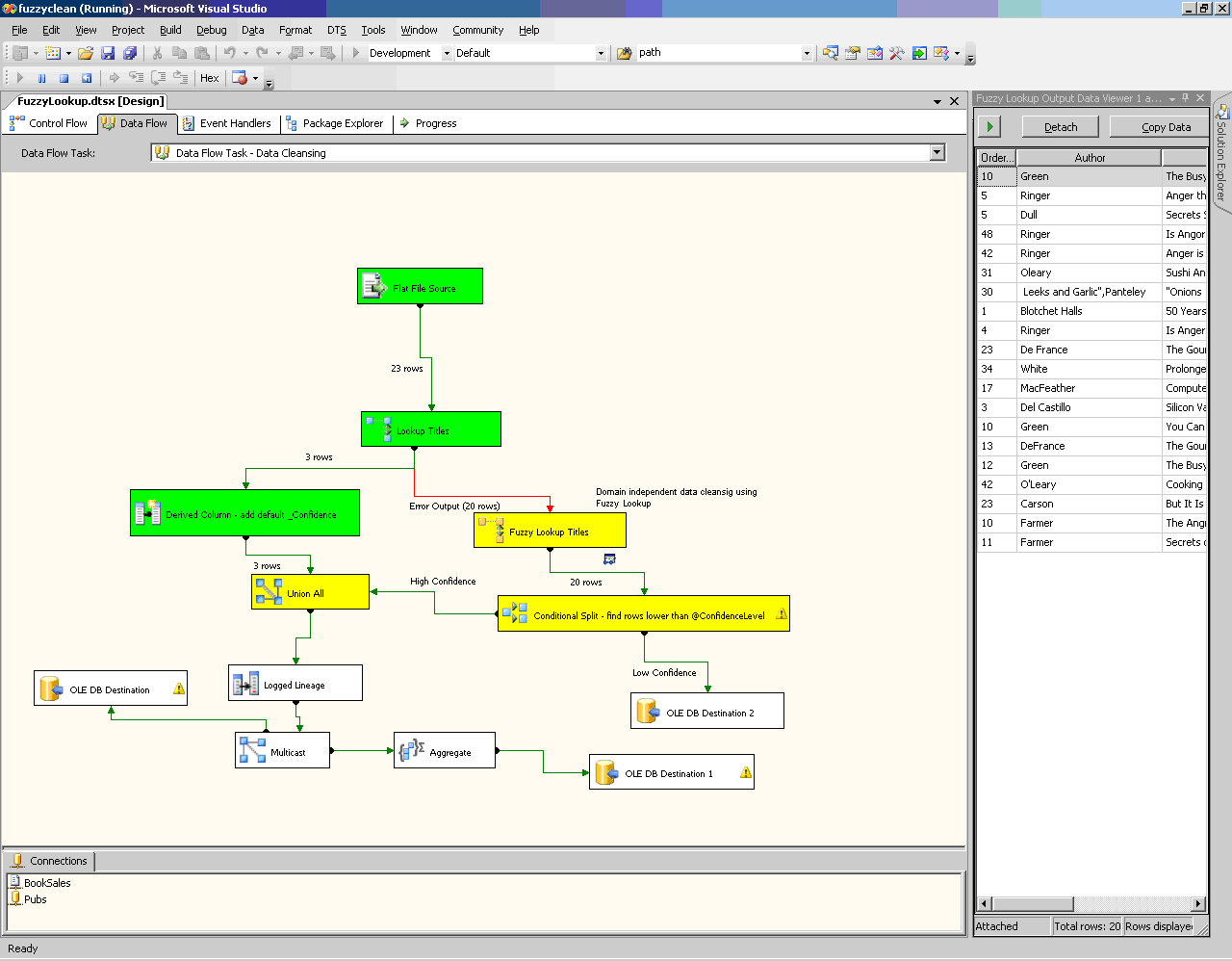Click the Open File folder icon
The height and width of the screenshot is (961, 1232).
click(x=86, y=53)
